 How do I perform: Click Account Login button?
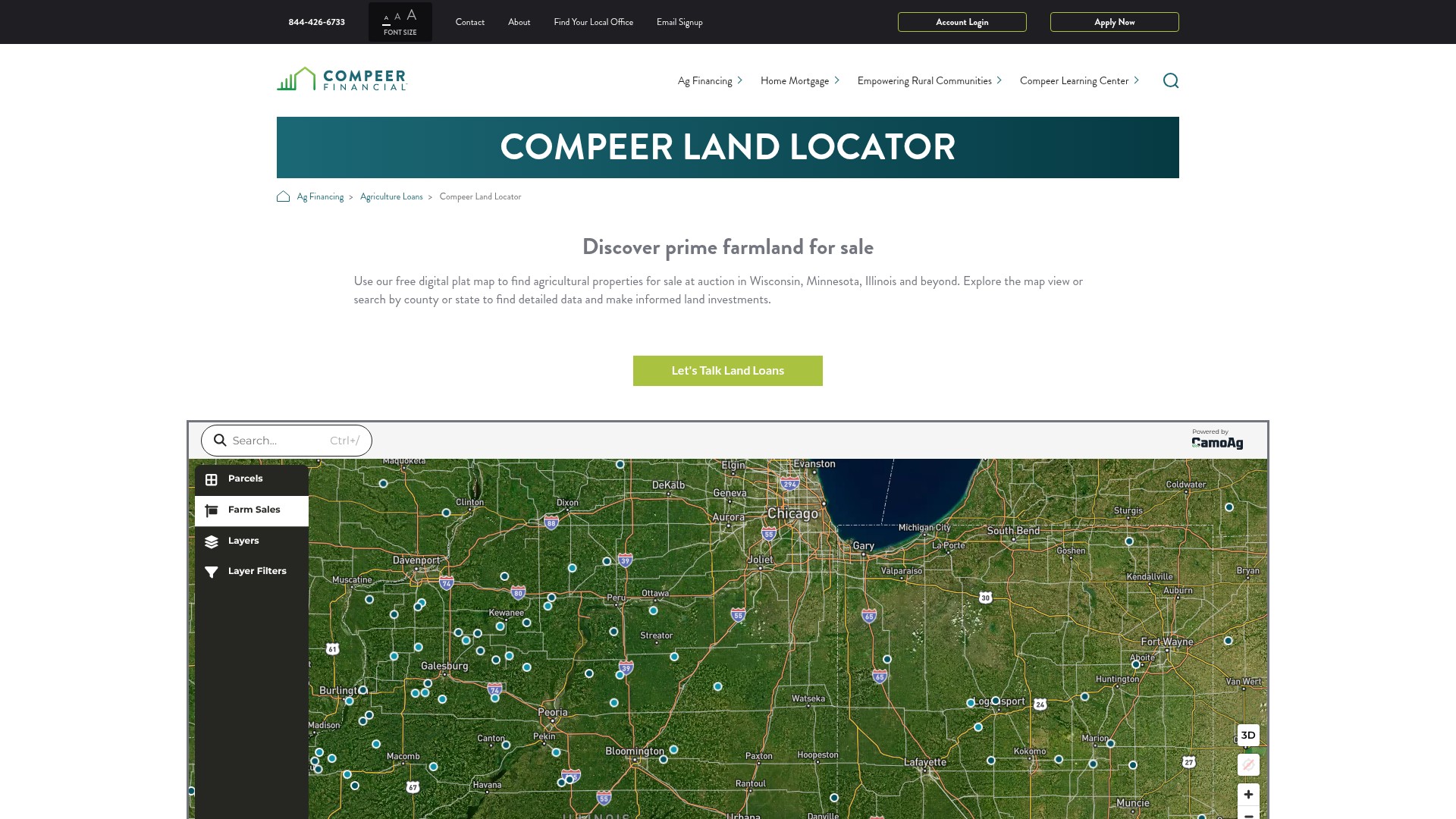[x=962, y=22]
